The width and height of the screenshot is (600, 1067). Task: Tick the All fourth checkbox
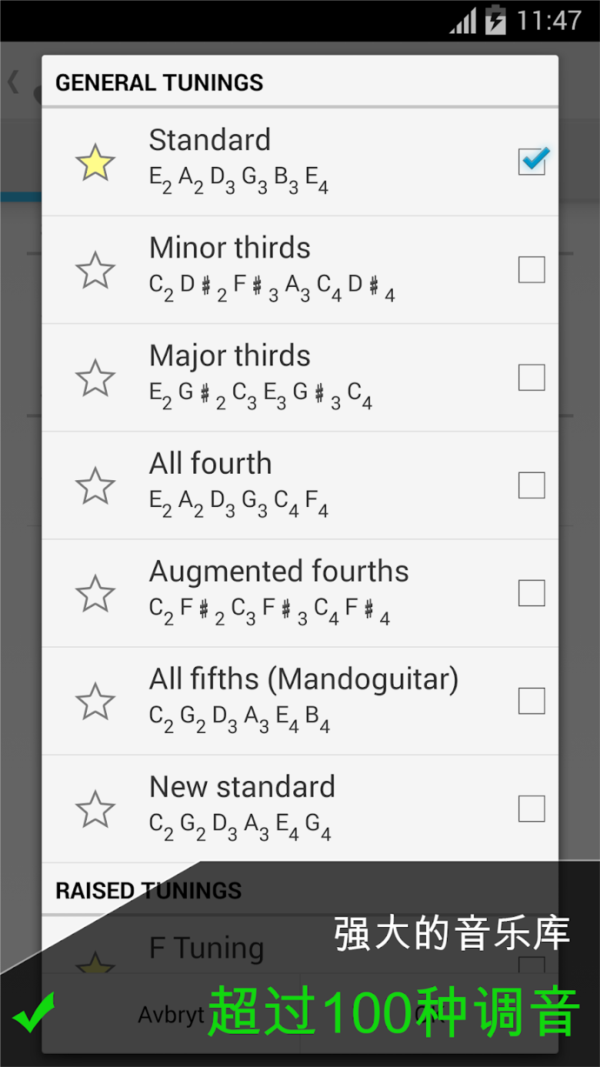532,486
